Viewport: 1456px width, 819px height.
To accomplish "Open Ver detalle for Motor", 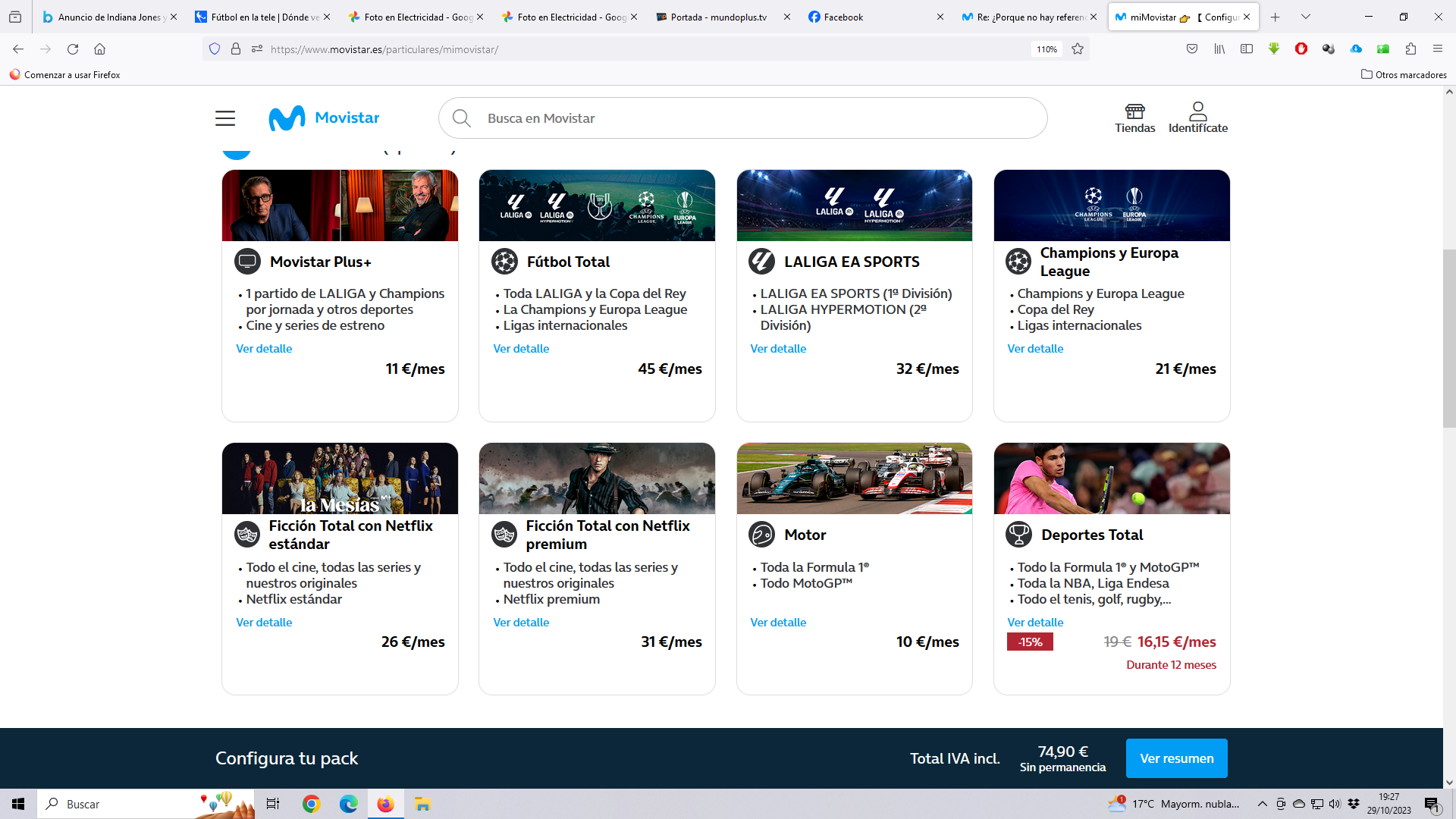I will 778,623.
